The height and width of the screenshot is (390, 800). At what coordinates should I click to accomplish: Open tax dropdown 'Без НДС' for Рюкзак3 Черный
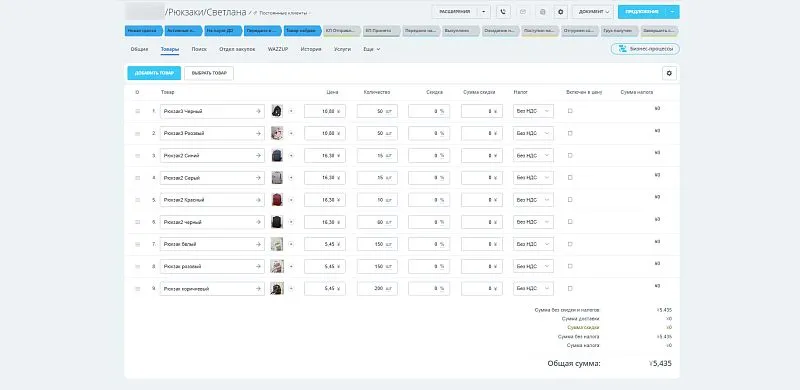(533, 111)
